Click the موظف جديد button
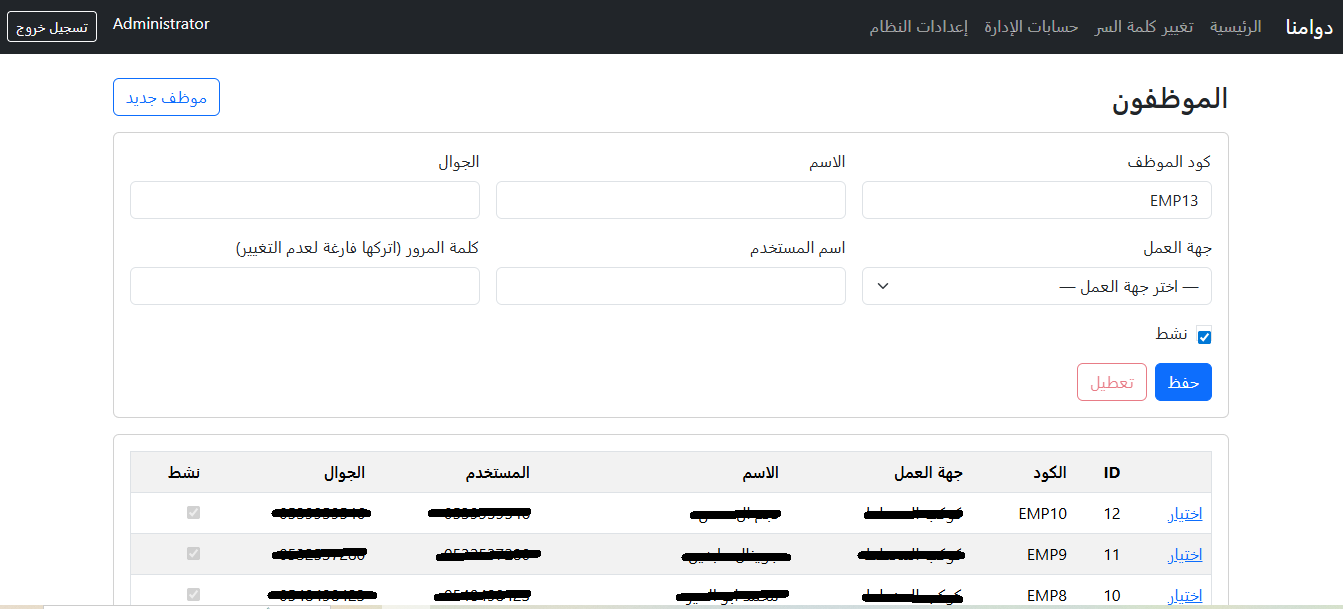The image size is (1343, 609). [x=166, y=96]
